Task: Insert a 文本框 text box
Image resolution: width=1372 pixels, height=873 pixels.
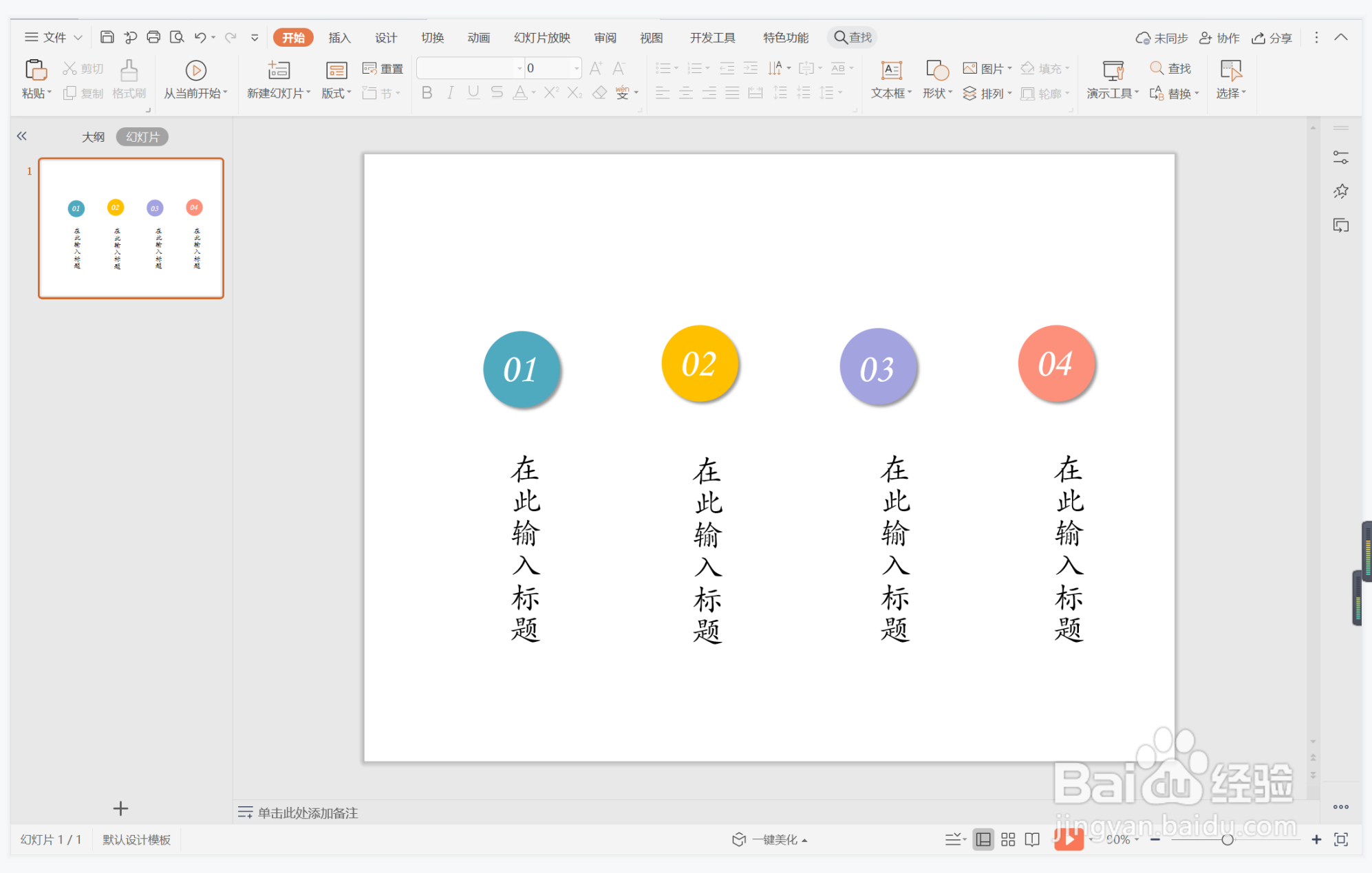Action: tap(889, 79)
